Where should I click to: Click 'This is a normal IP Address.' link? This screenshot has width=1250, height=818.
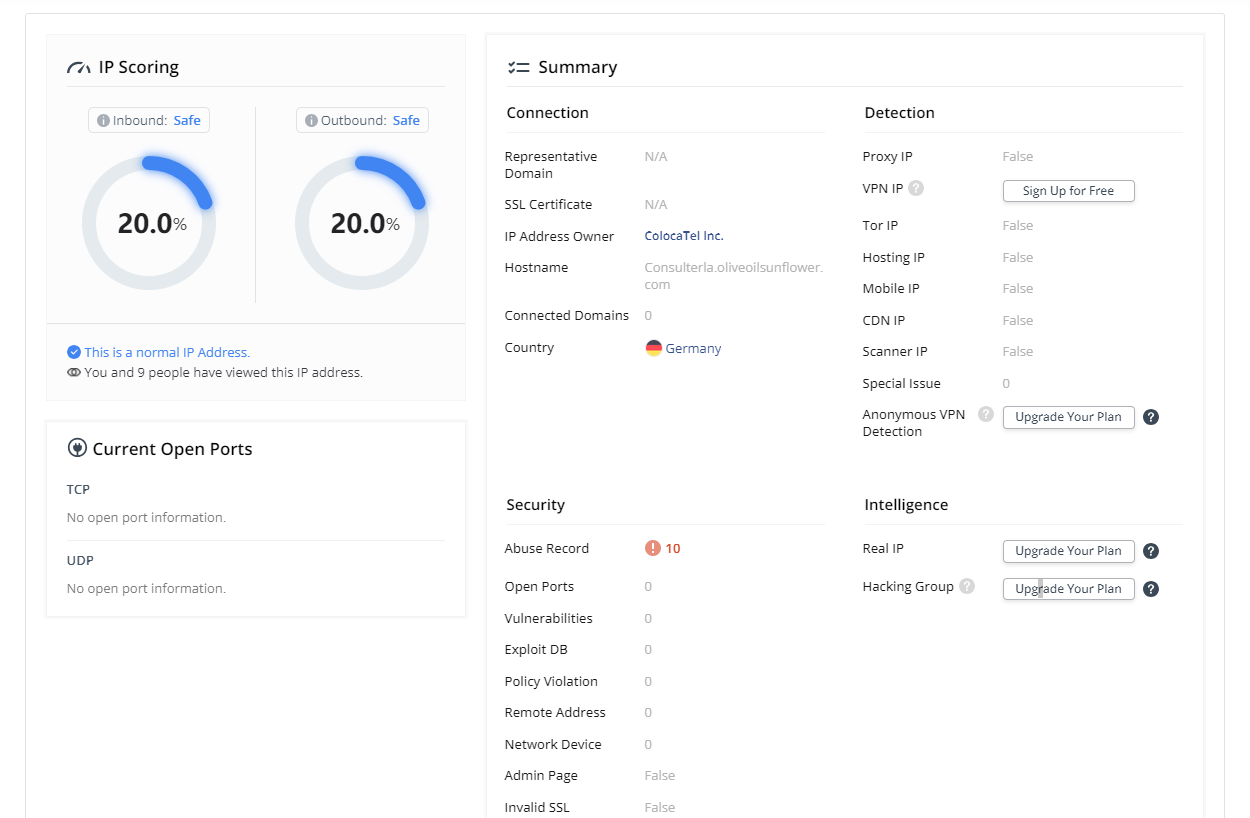tap(167, 352)
